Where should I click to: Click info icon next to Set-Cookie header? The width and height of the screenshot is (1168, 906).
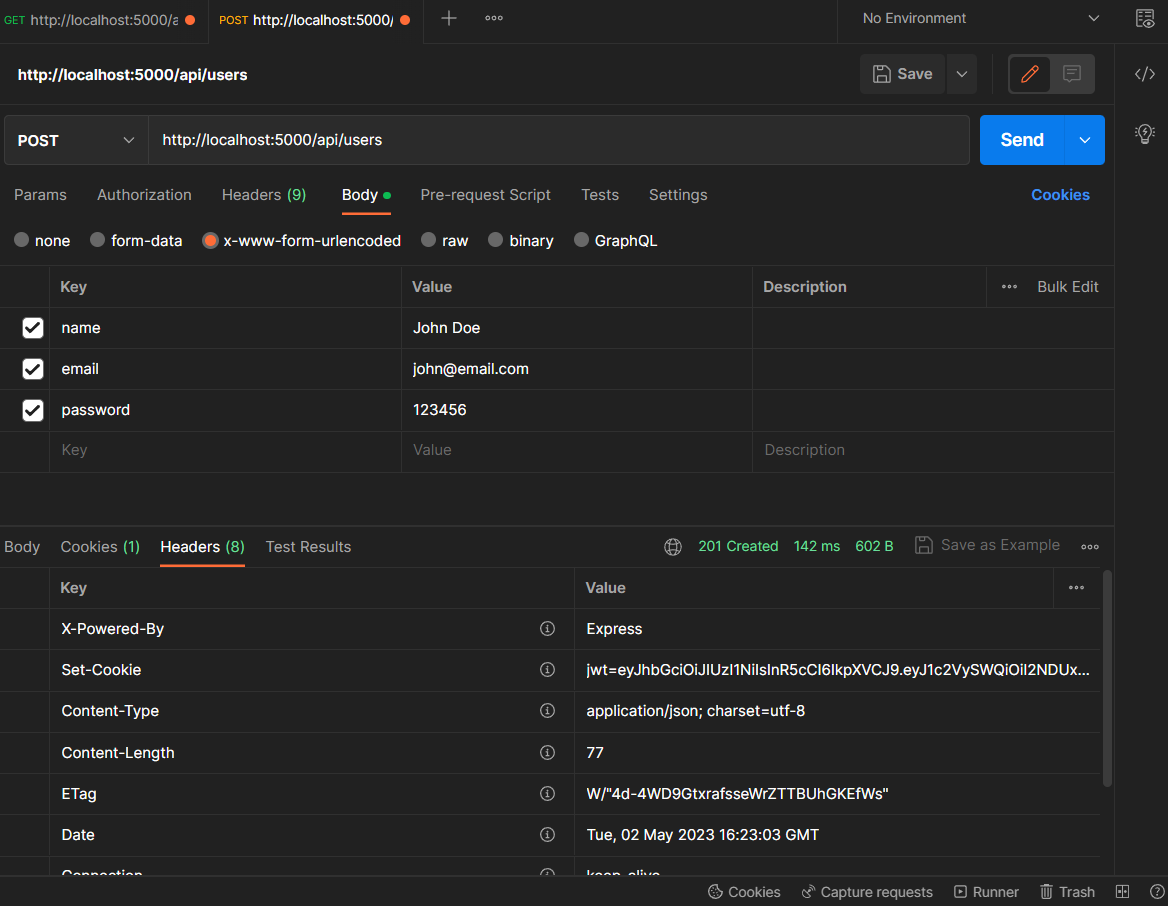click(547, 670)
